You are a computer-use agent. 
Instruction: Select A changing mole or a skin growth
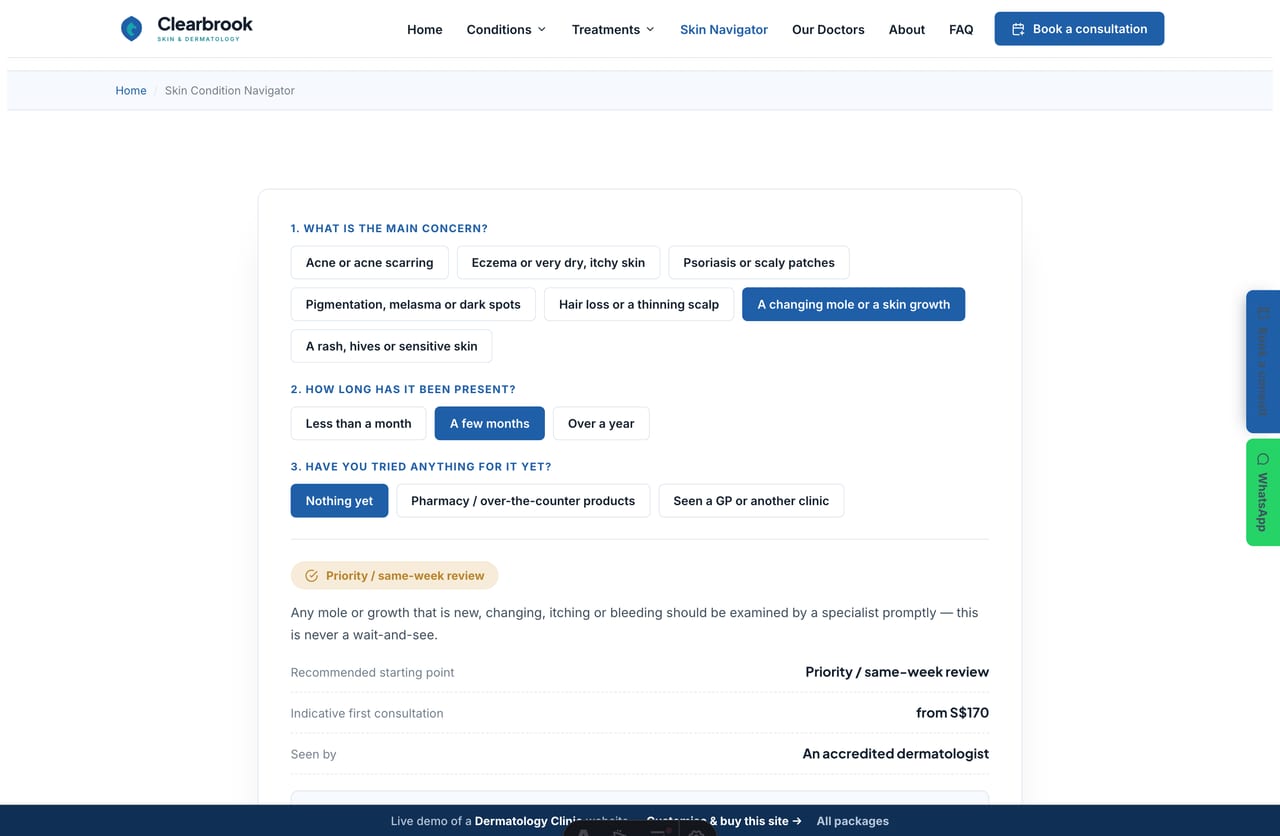[854, 304]
